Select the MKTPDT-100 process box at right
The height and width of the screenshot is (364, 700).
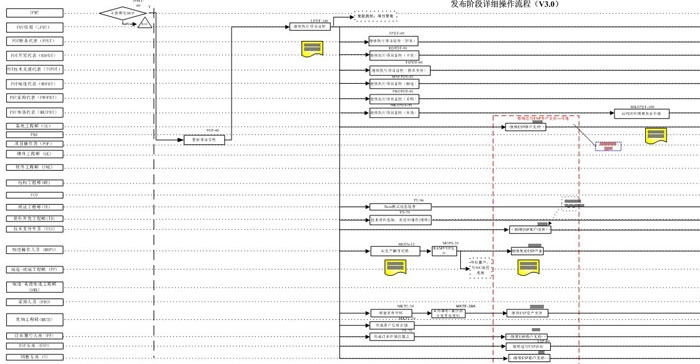(642, 113)
